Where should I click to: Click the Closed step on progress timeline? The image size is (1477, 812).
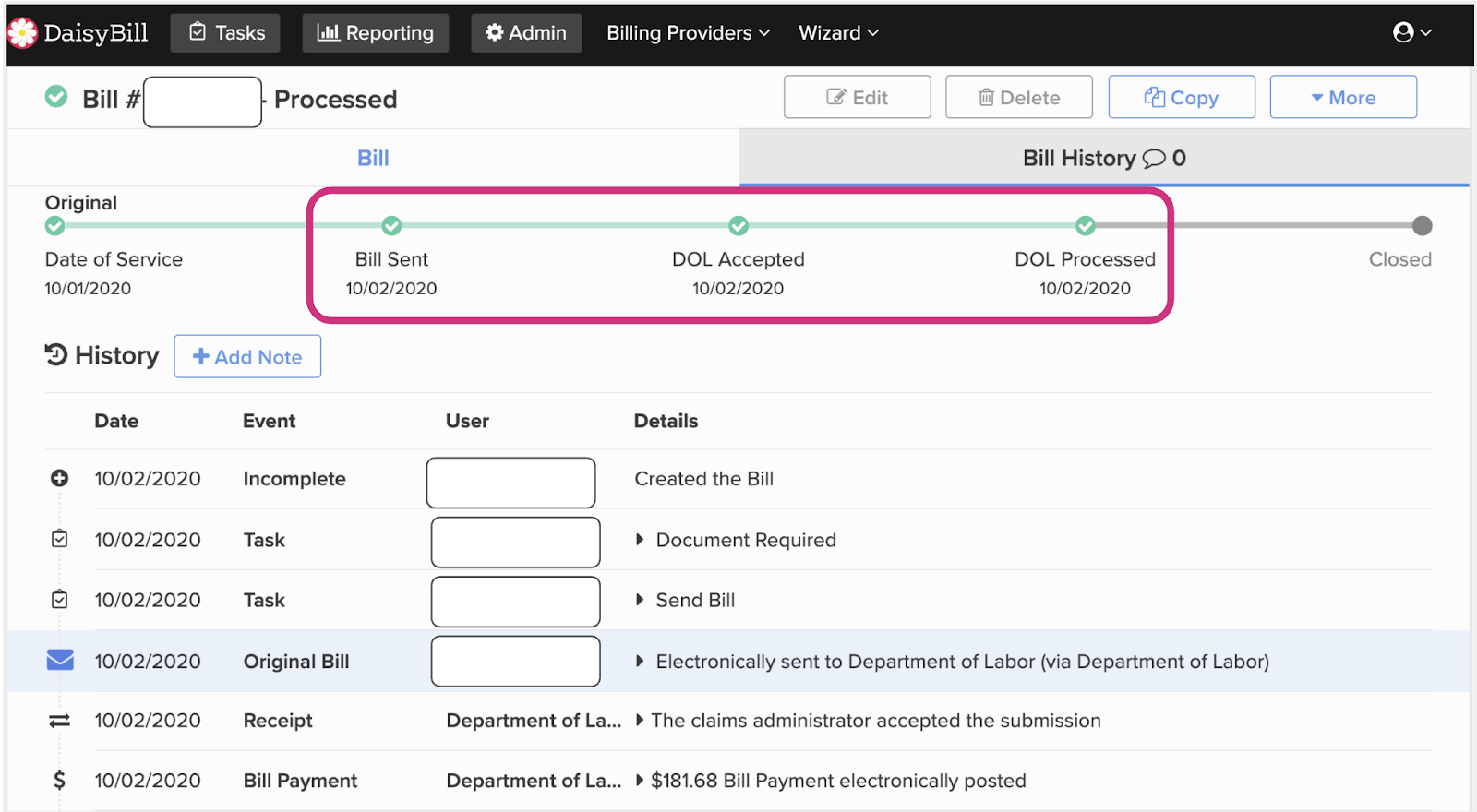click(1422, 226)
